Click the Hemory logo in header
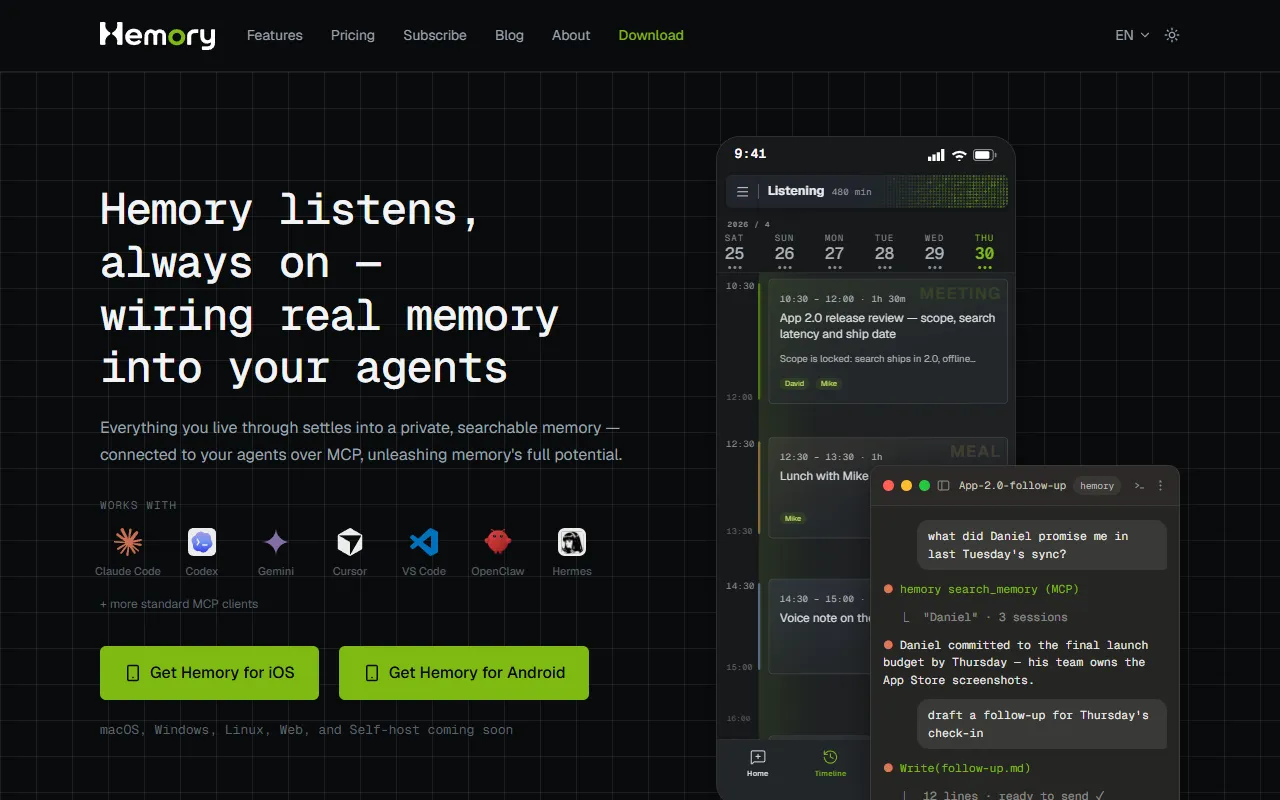1280x800 pixels. 157,35
